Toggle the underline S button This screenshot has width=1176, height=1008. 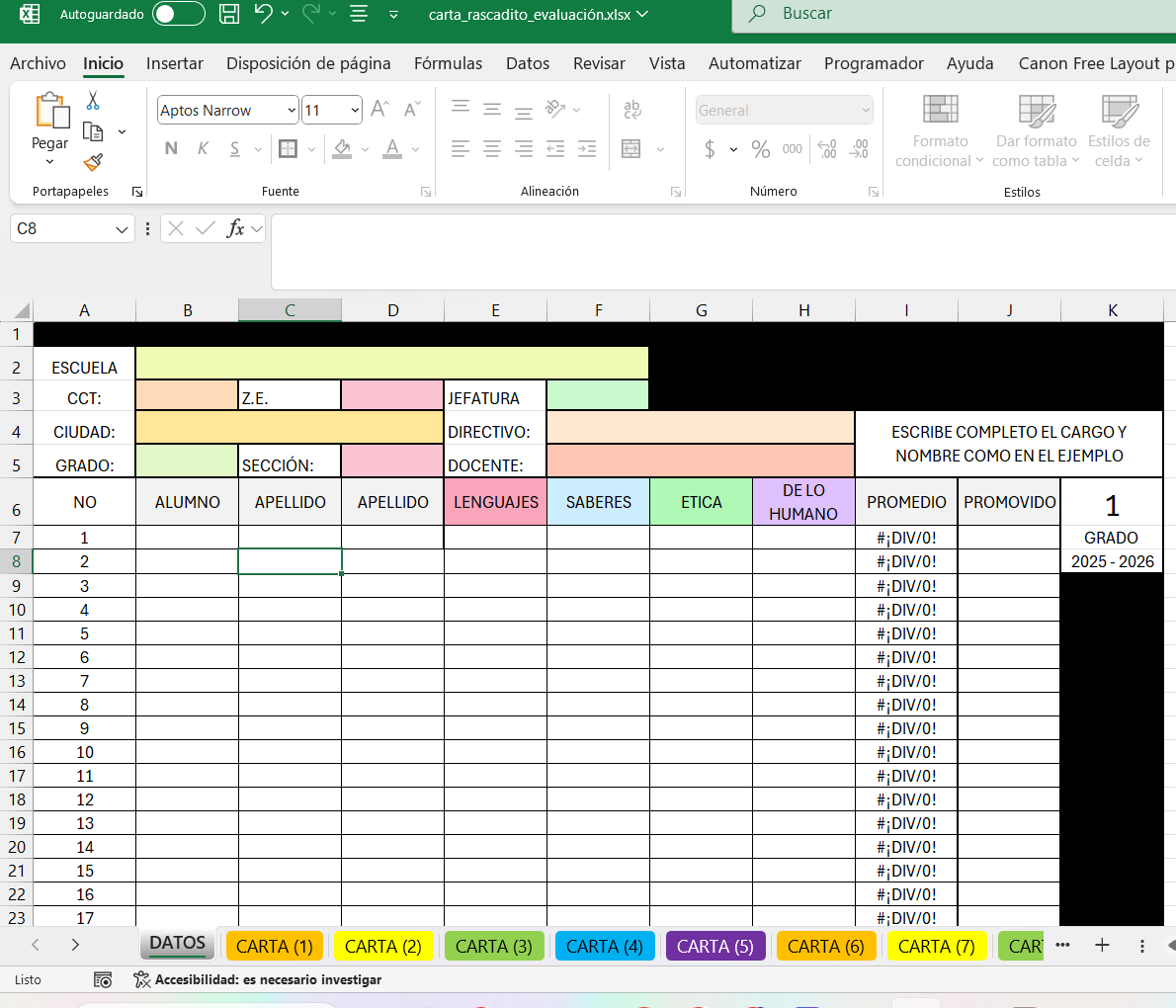[x=235, y=148]
